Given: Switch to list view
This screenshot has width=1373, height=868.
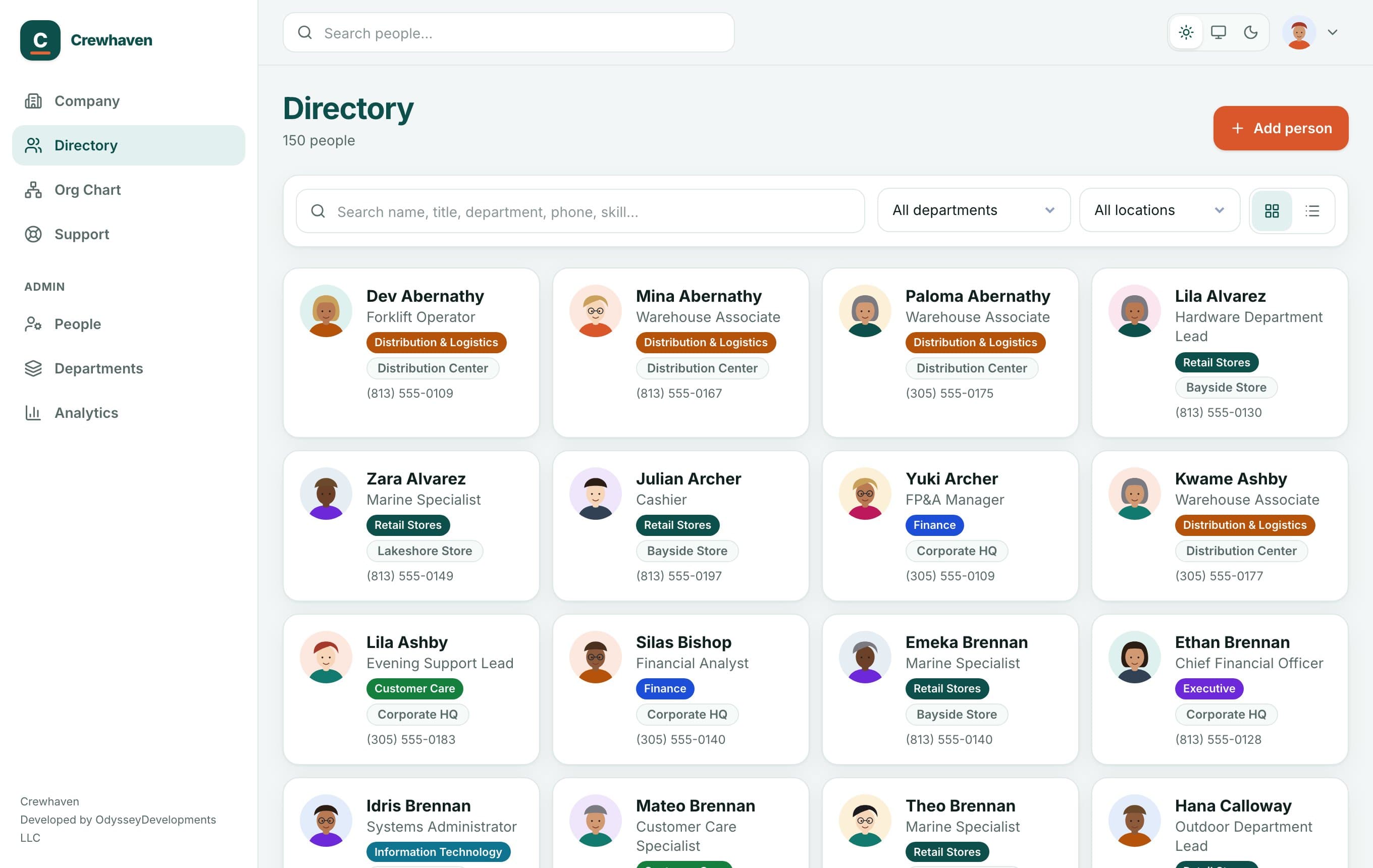Looking at the screenshot, I should tap(1312, 211).
